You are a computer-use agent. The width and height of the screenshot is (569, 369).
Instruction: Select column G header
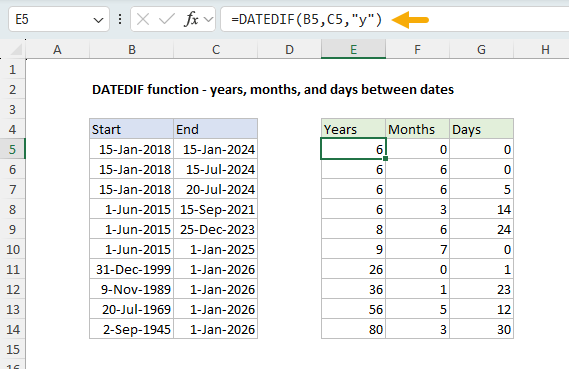coord(481,49)
